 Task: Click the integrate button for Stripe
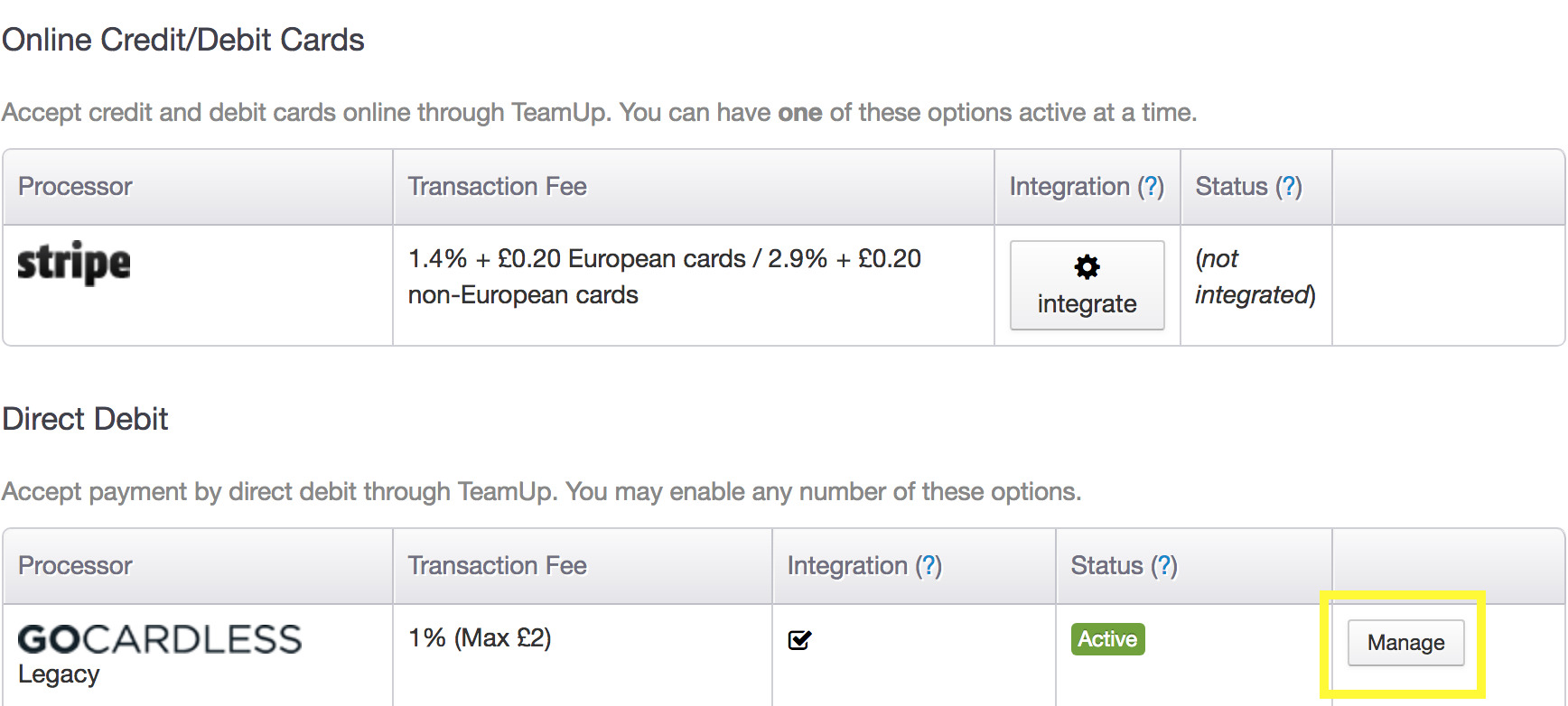pos(1087,285)
